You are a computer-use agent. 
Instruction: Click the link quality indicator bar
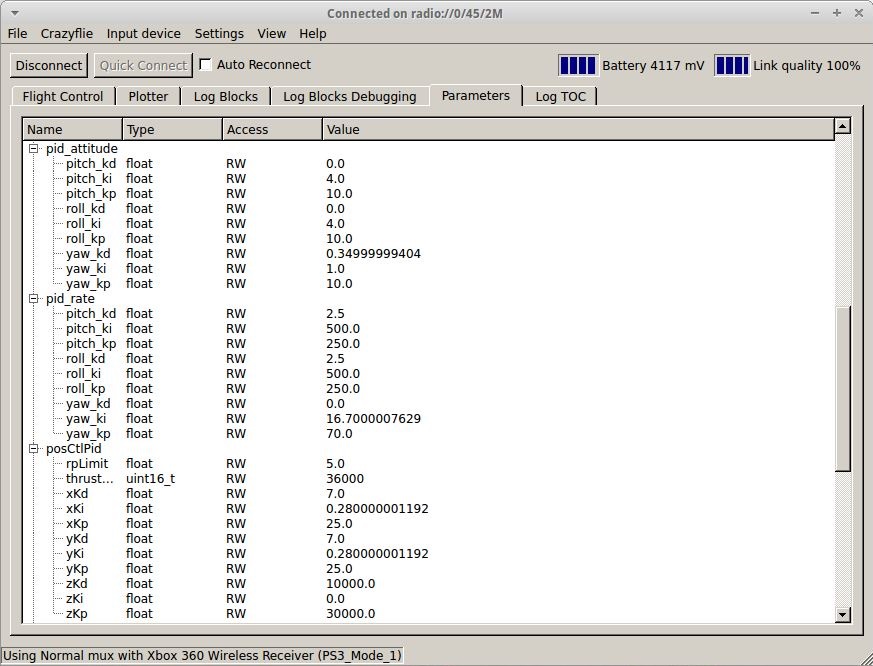(x=732, y=65)
